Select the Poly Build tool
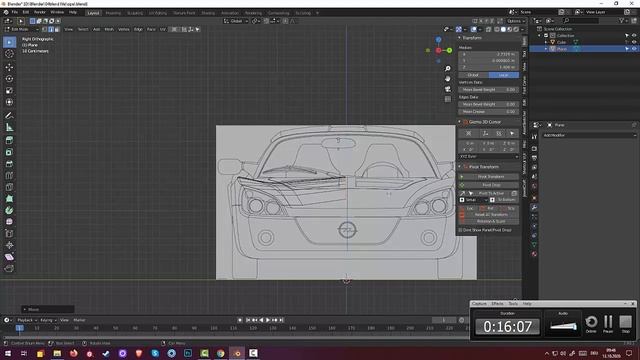 (9, 199)
